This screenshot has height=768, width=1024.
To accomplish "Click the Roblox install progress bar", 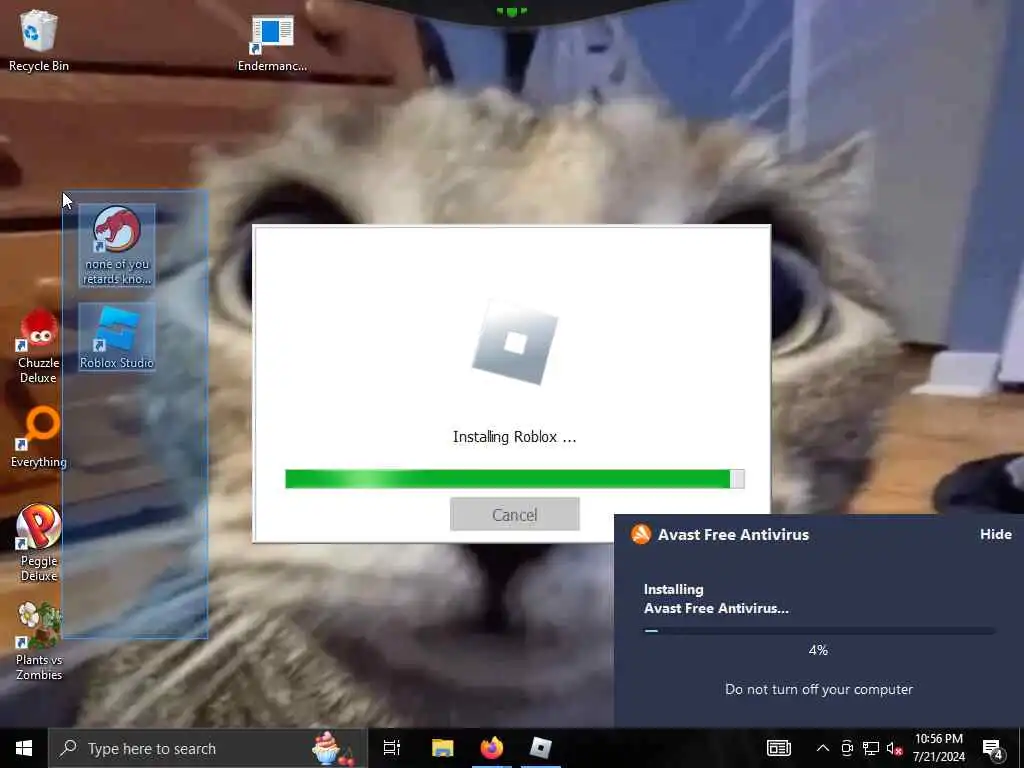I will point(515,479).
